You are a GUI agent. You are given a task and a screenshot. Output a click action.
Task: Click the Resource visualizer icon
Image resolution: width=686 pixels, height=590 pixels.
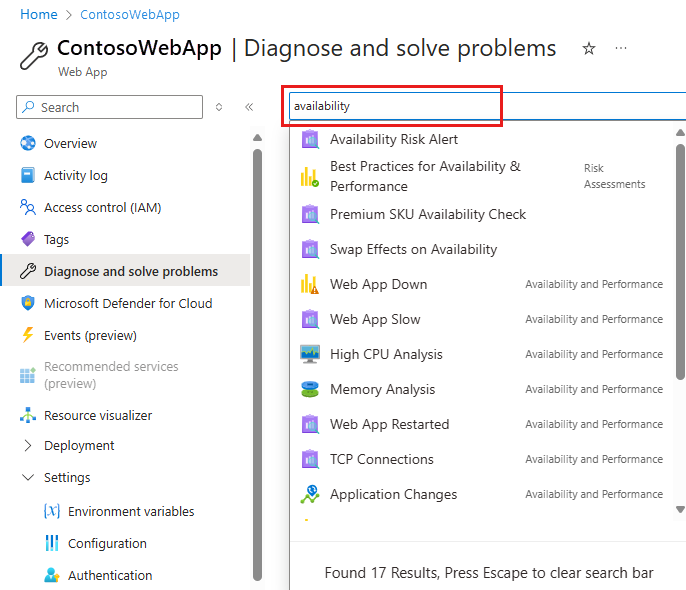(28, 415)
